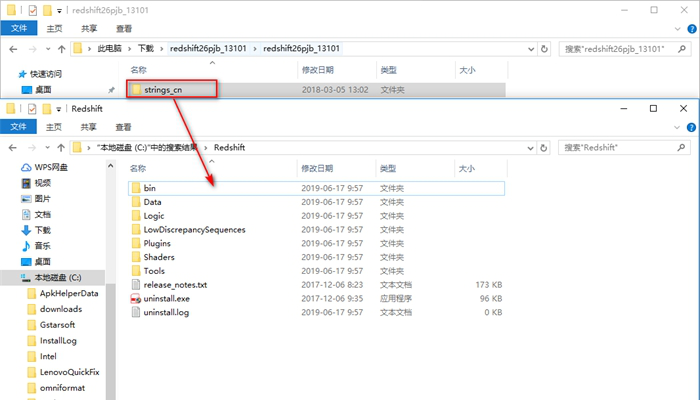Screen dimensions: 700x416
Task: Select the bin folder icon
Action: click(136, 188)
